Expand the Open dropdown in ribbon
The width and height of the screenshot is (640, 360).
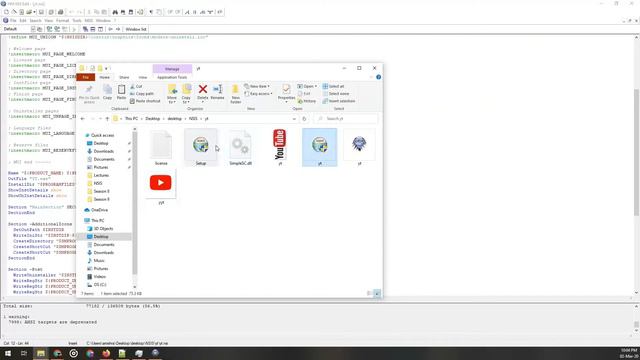tap(307, 87)
